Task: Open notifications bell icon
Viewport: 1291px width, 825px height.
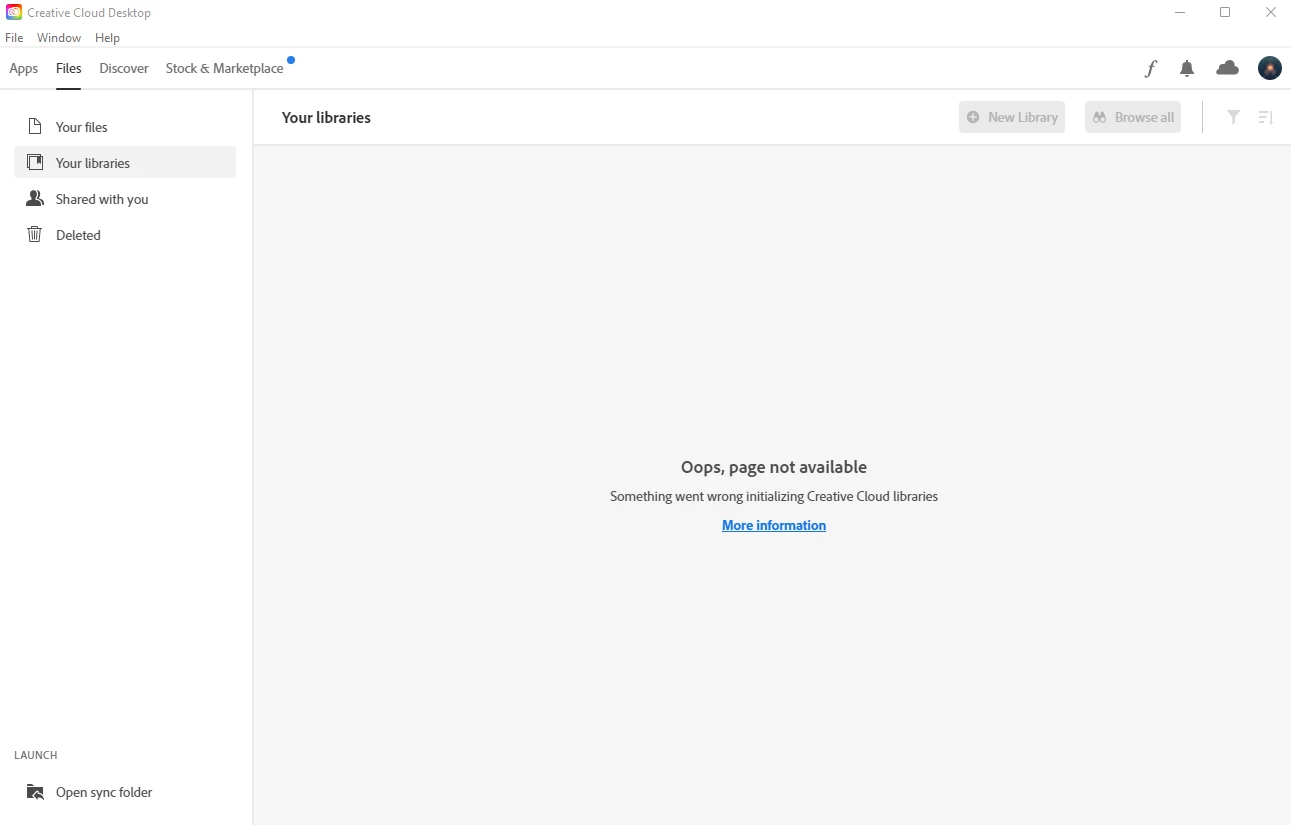Action: click(x=1187, y=68)
